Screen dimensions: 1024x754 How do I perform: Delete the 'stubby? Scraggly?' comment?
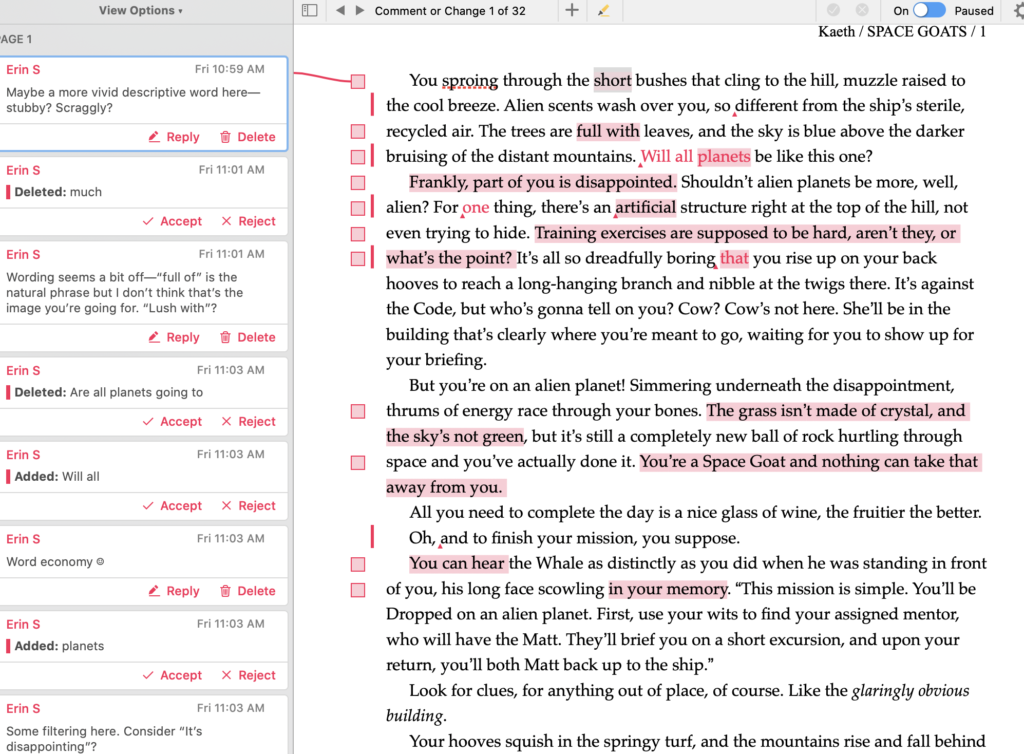(248, 137)
